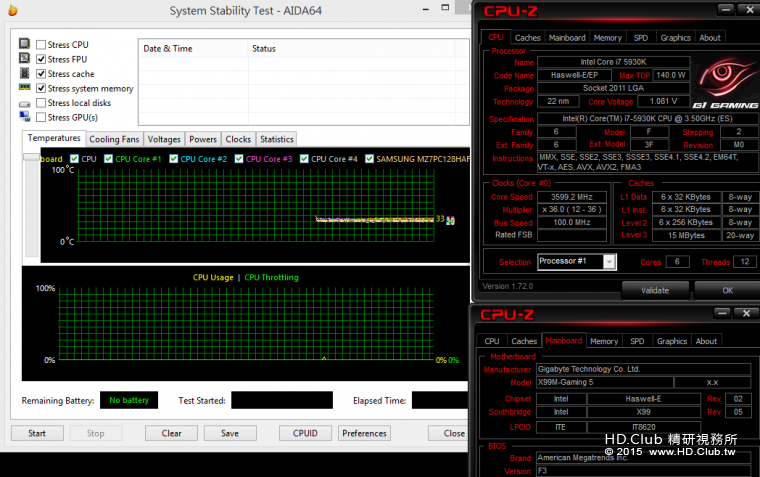Open Mainboard tab in upper CPU-Z window
760x477 pixels.
click(567, 37)
